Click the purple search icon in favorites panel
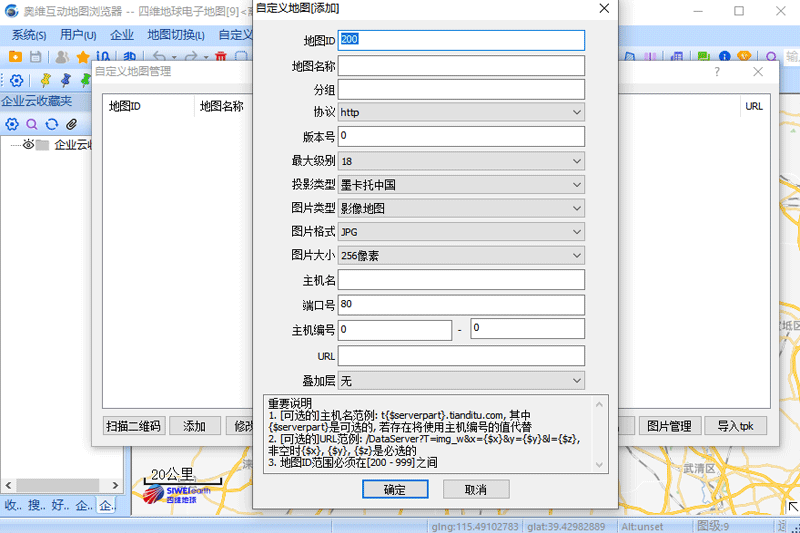This screenshot has height=533, width=800. 32,124
